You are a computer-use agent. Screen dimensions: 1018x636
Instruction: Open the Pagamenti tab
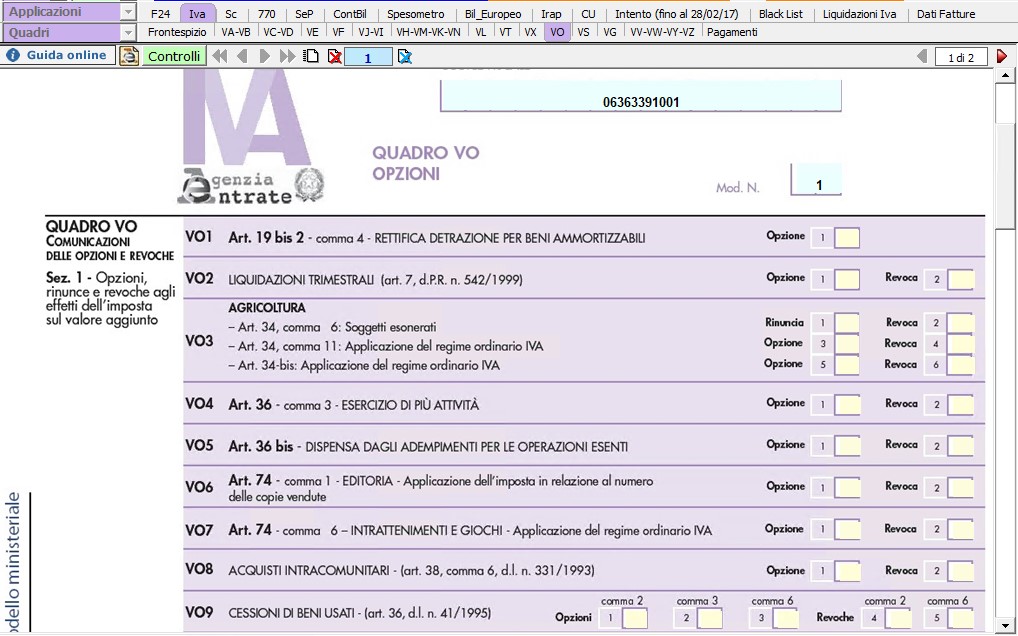pyautogui.click(x=732, y=32)
